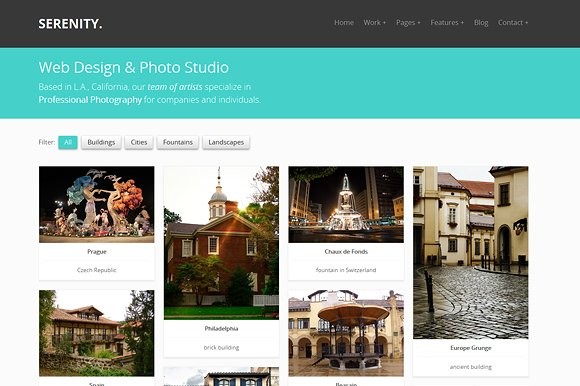Open the Chaux de Fonds fountain photo
Viewport: 580px width, 386px height.
(346, 204)
